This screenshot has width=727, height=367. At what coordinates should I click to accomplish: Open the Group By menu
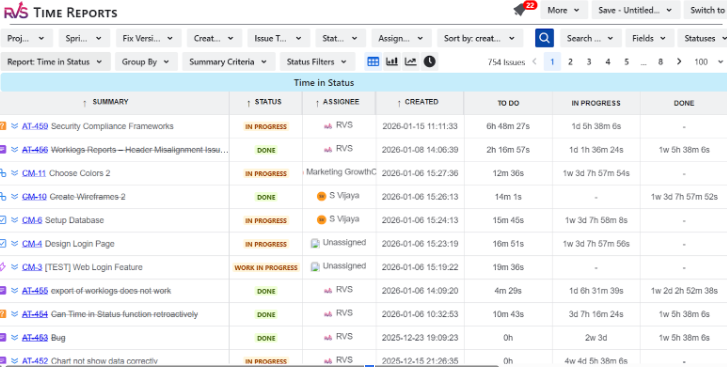147,62
